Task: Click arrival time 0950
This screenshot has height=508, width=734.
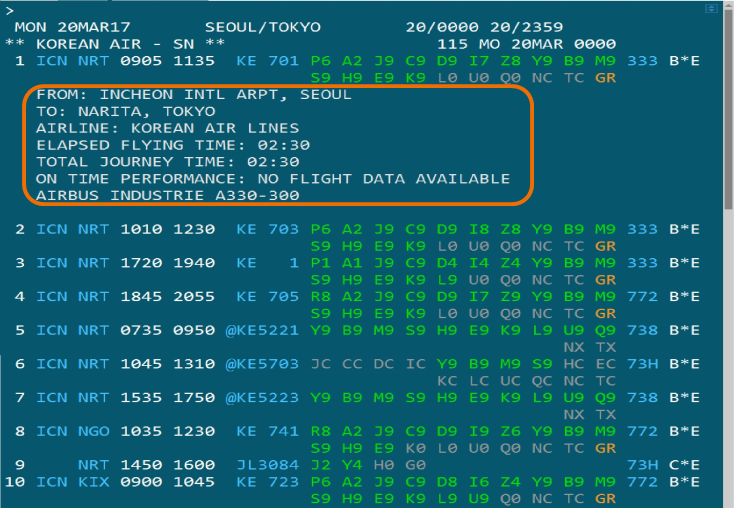Action: 194,331
